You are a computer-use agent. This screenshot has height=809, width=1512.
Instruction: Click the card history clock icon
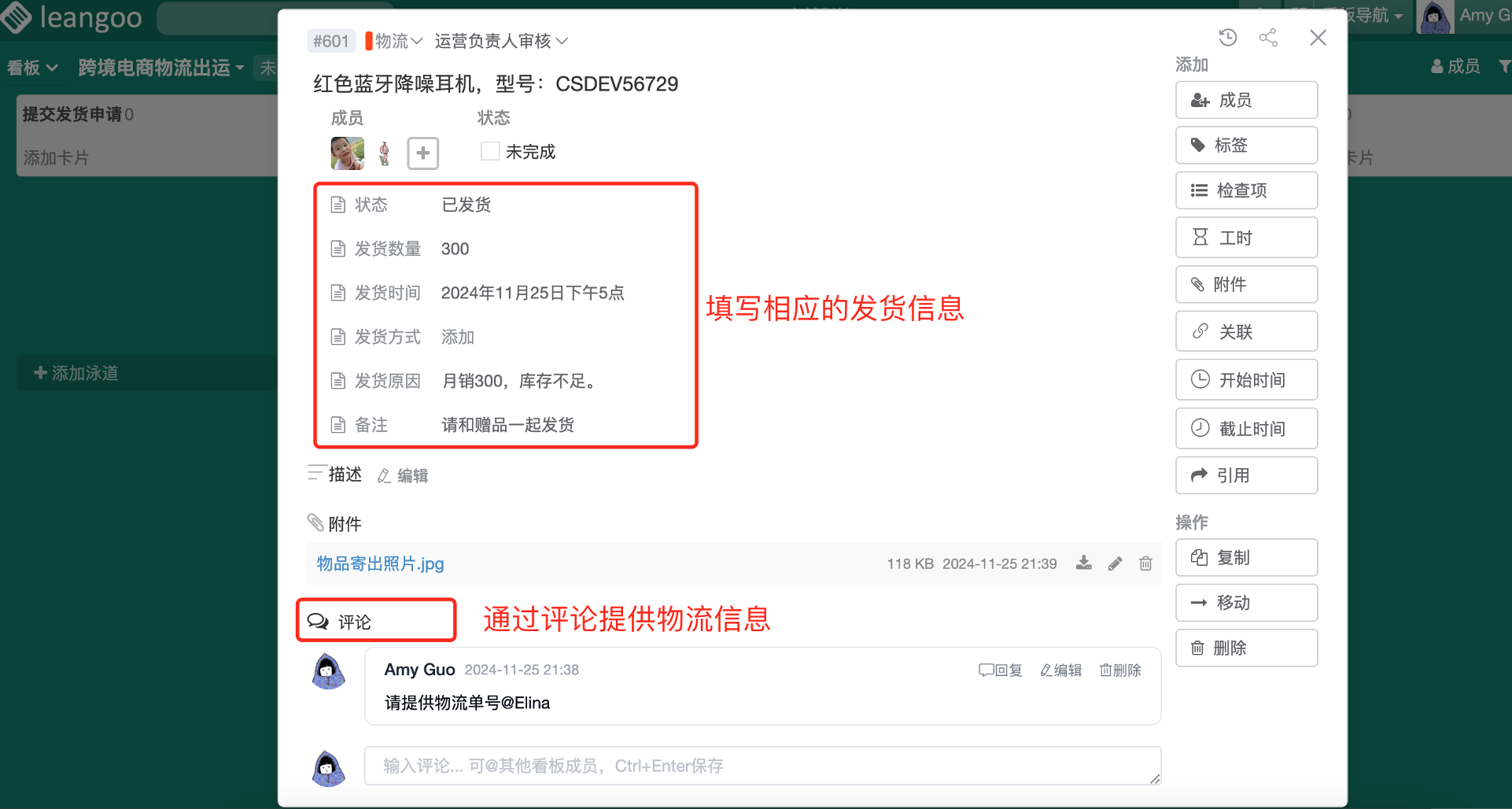tap(1227, 38)
